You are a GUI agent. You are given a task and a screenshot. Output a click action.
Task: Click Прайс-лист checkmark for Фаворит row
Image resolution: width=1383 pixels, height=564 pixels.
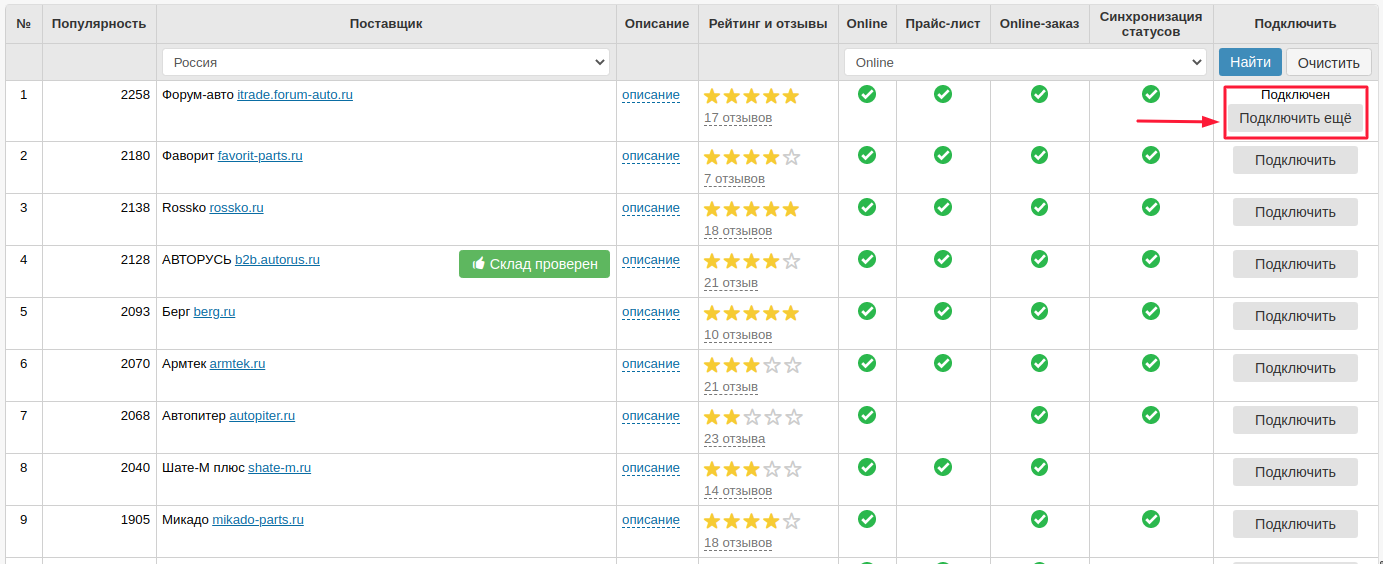point(943,155)
